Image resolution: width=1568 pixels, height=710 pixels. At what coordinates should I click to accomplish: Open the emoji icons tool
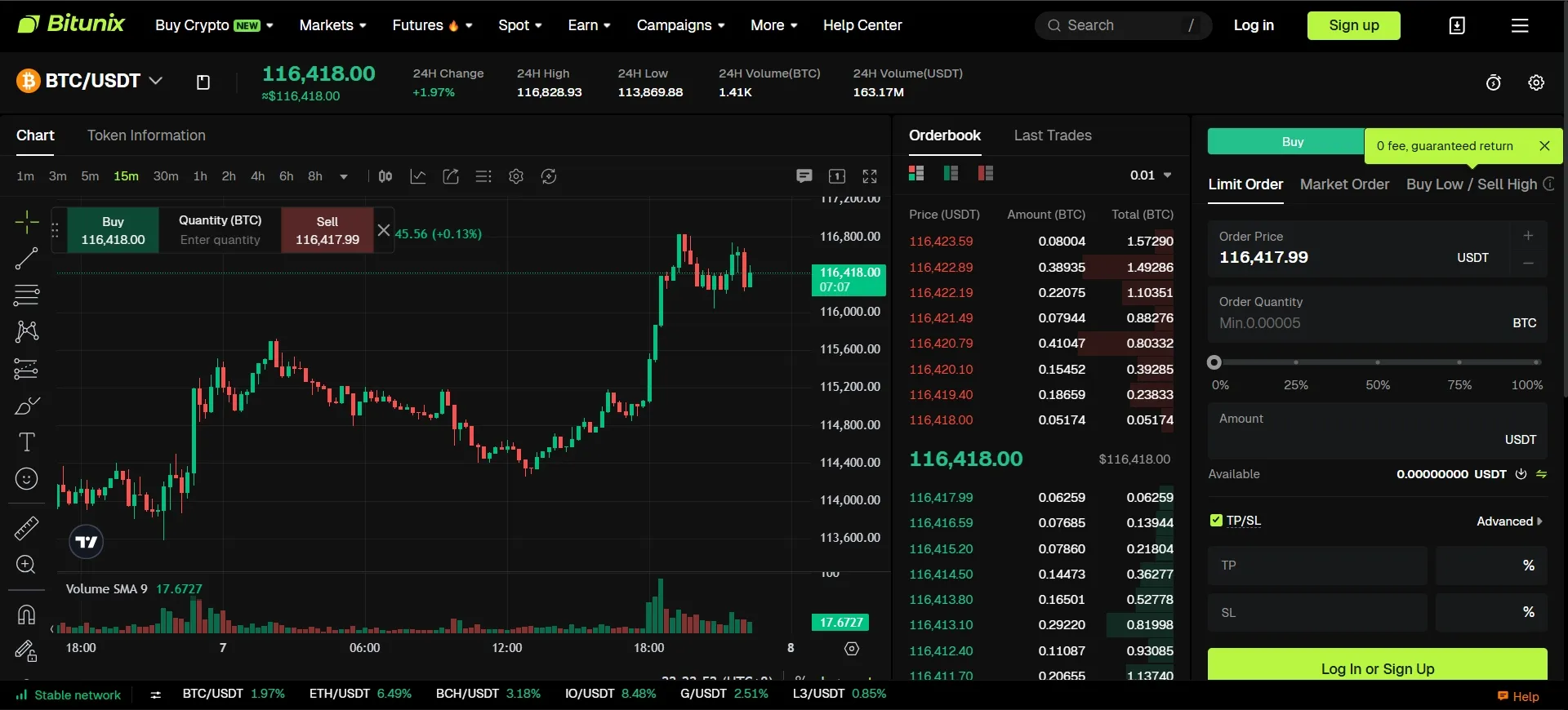[26, 478]
